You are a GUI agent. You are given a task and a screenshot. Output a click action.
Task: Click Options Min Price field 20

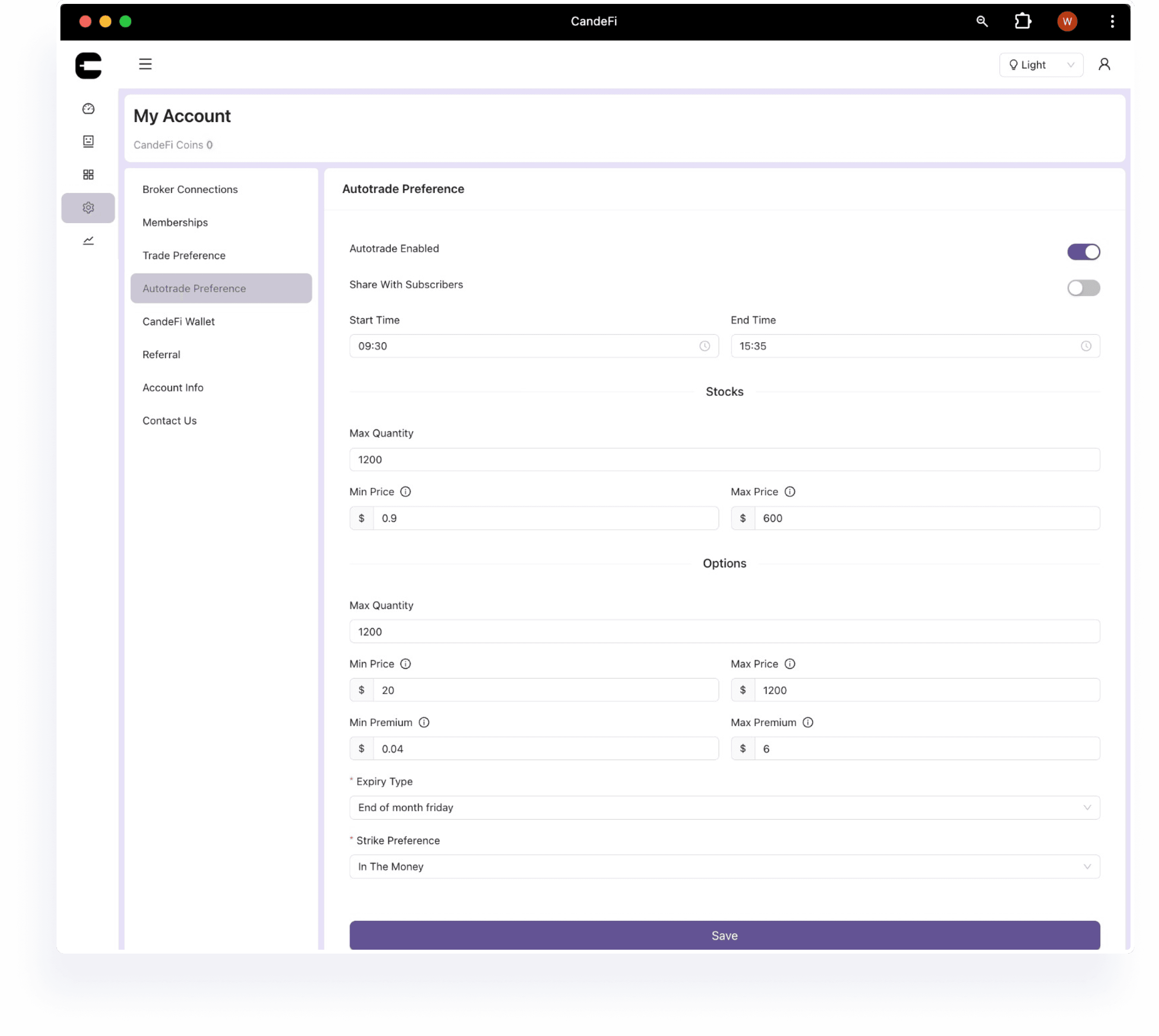point(546,690)
